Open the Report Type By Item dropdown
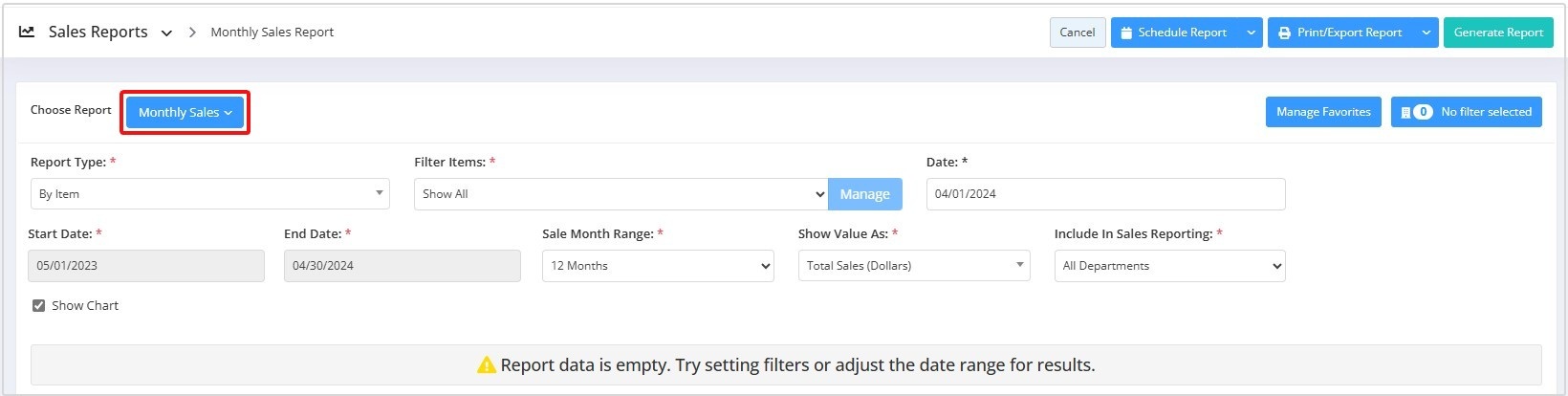The width and height of the screenshot is (1568, 396). pos(209,193)
